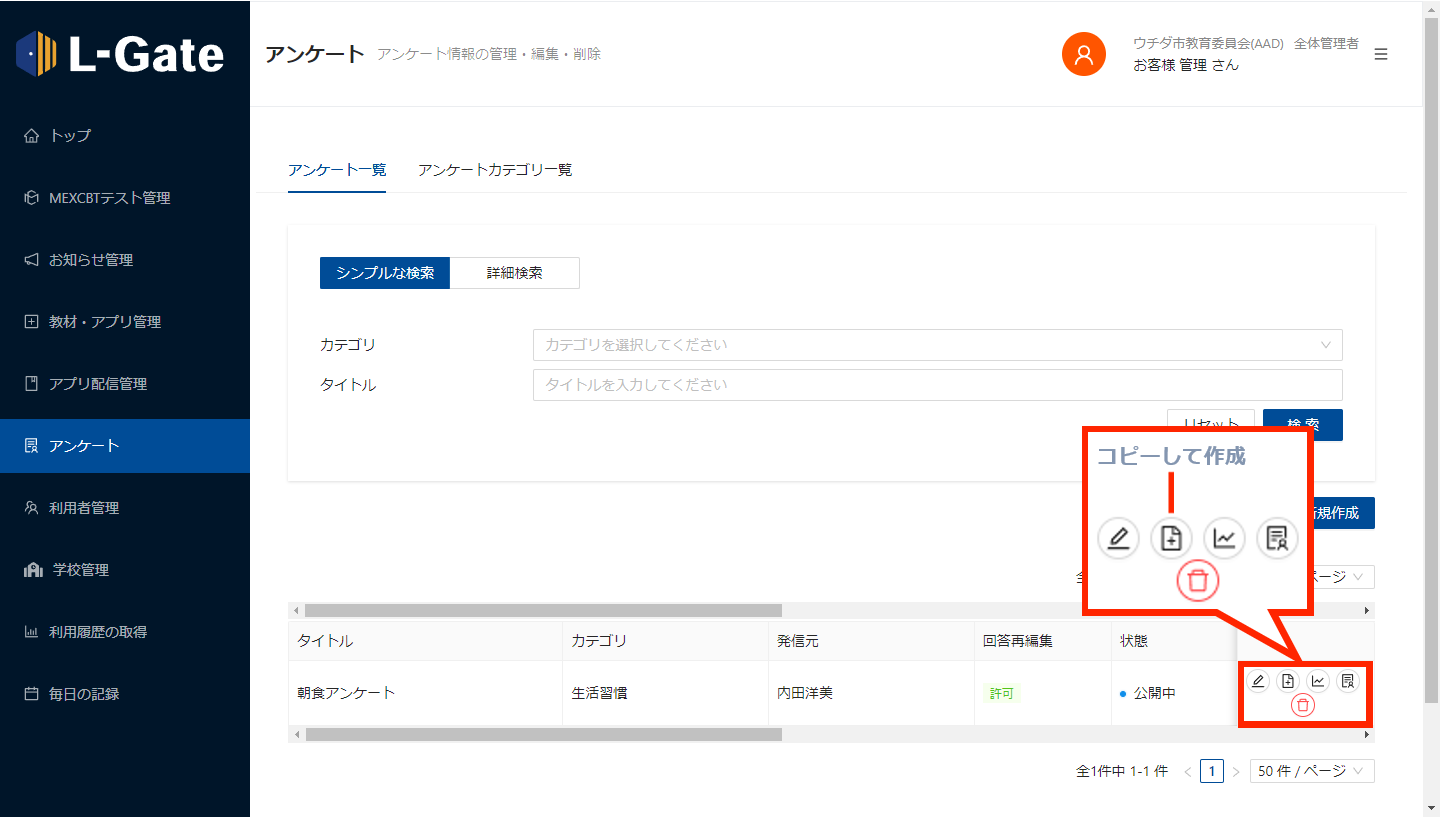Screen dimensions: 1440x818
Task: Click the next page arrow in pagination
Action: click(1236, 772)
